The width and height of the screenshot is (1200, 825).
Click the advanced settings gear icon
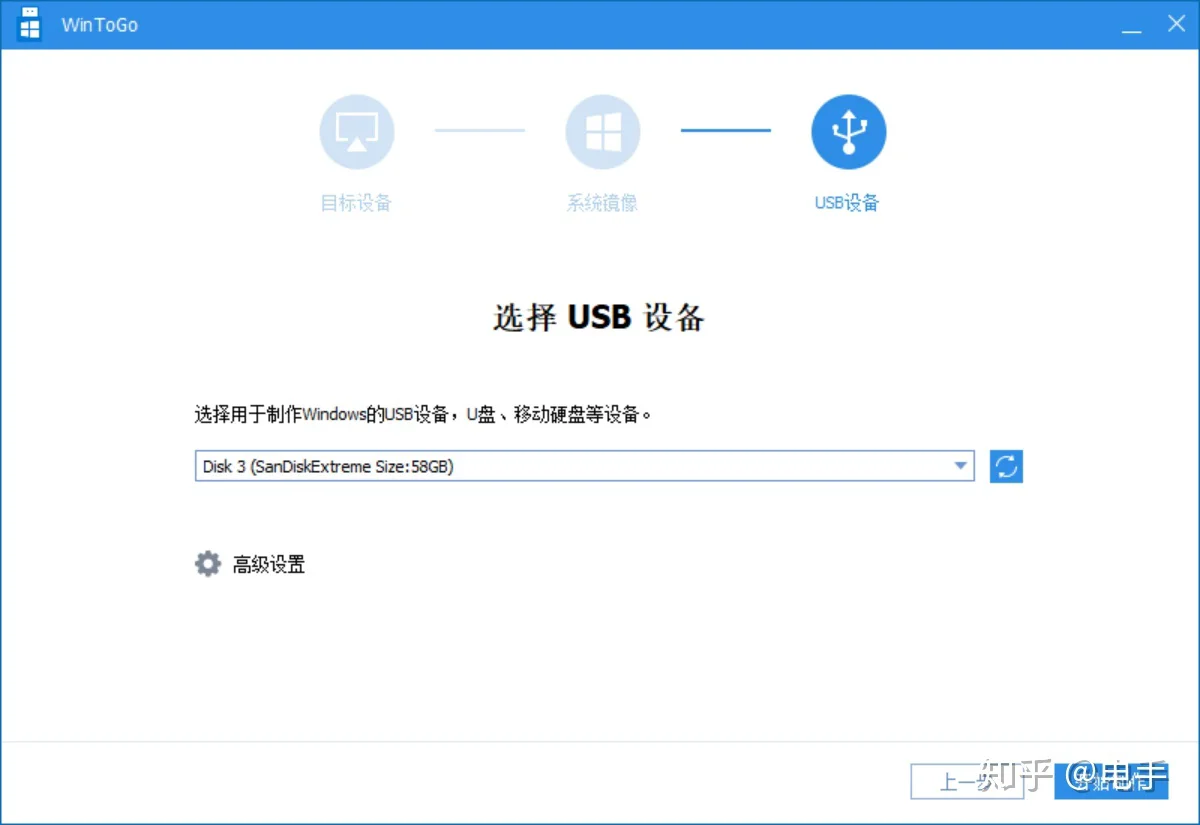pyautogui.click(x=207, y=564)
